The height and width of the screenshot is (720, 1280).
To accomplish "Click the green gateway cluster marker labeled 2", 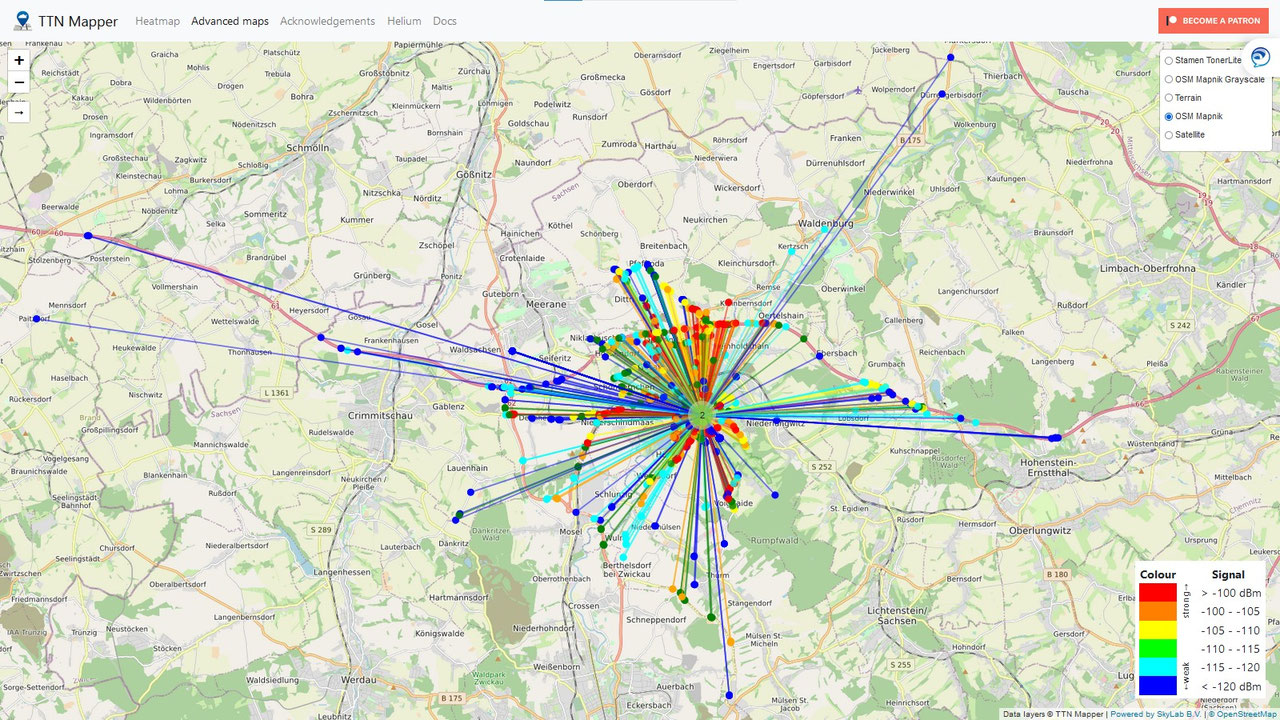I will point(702,415).
